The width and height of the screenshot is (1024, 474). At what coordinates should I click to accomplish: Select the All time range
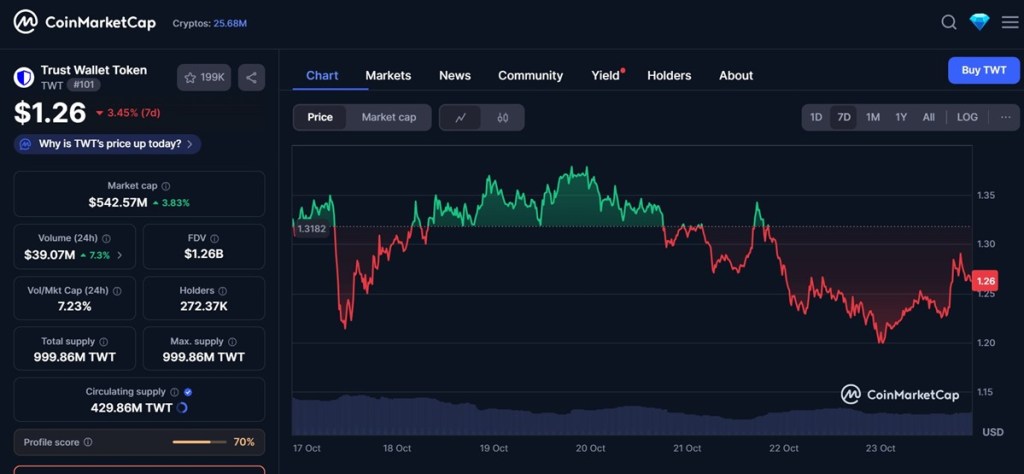[929, 118]
